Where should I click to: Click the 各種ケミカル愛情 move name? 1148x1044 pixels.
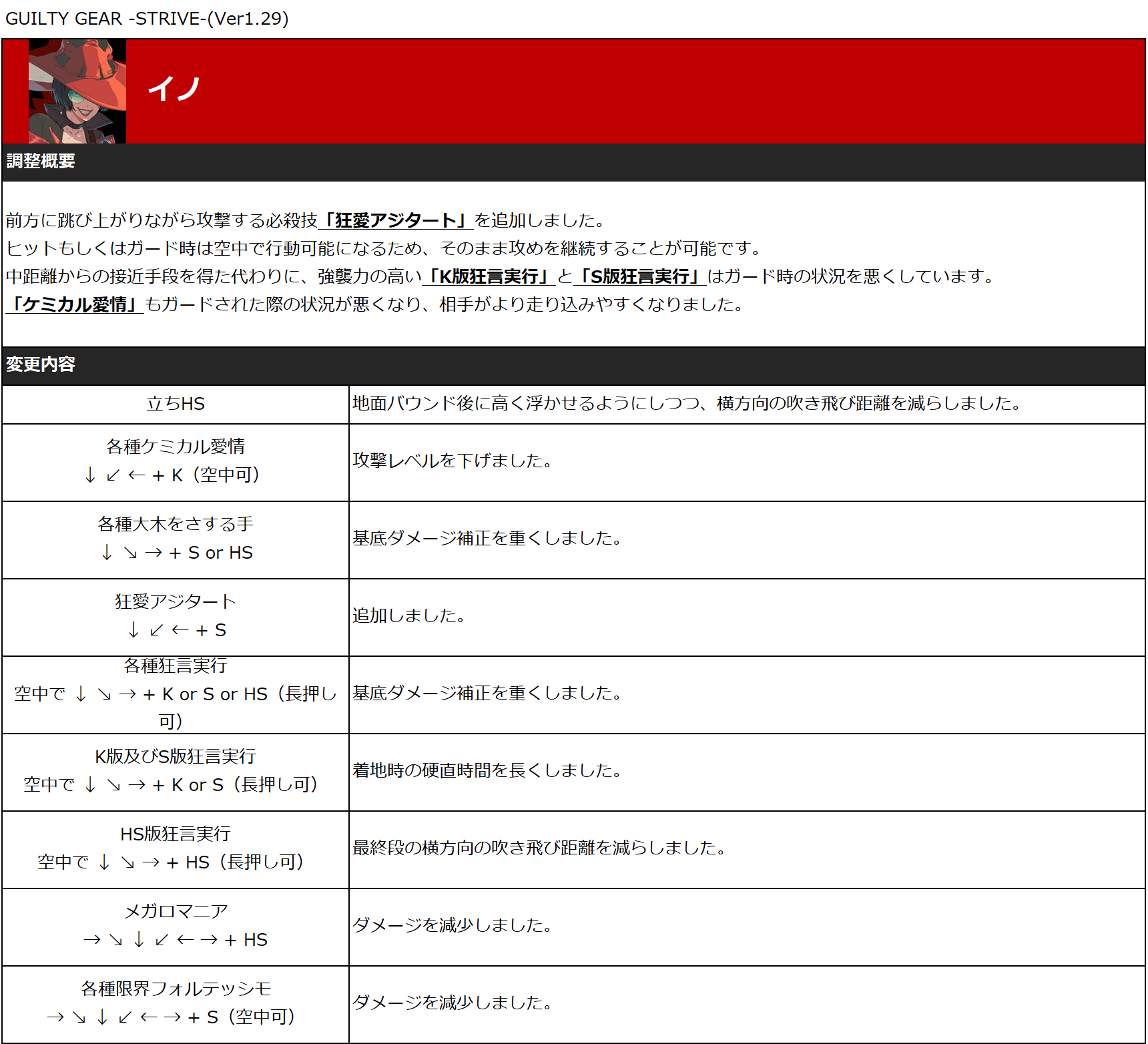click(x=176, y=447)
